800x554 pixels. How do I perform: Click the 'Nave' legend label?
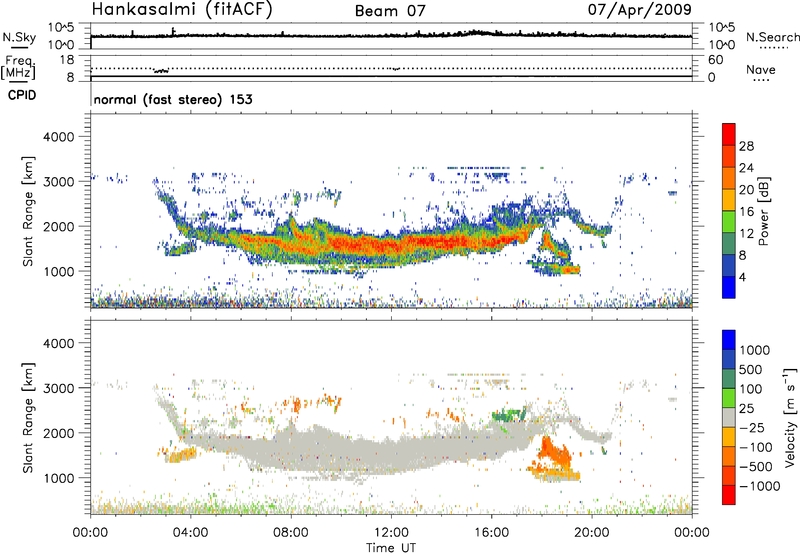pos(761,70)
